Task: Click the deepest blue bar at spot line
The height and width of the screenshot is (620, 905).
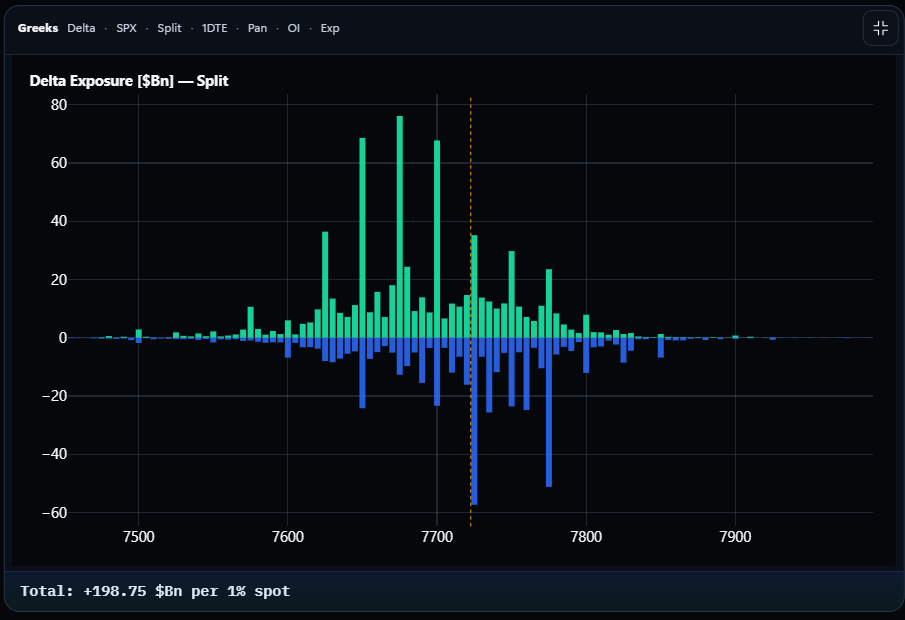Action: coord(474,421)
